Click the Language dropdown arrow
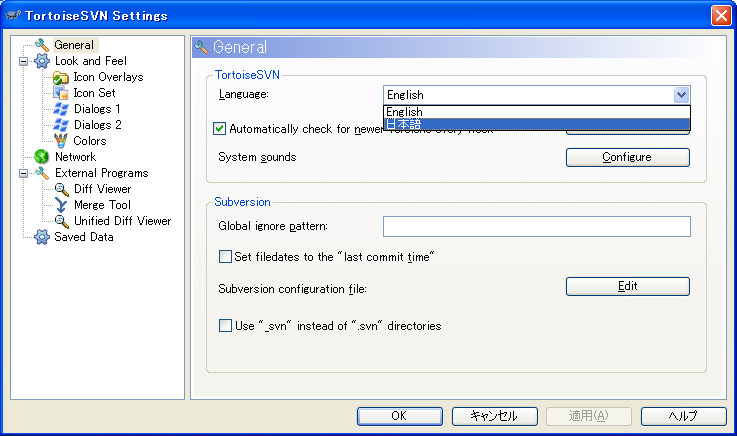 pyautogui.click(x=681, y=95)
